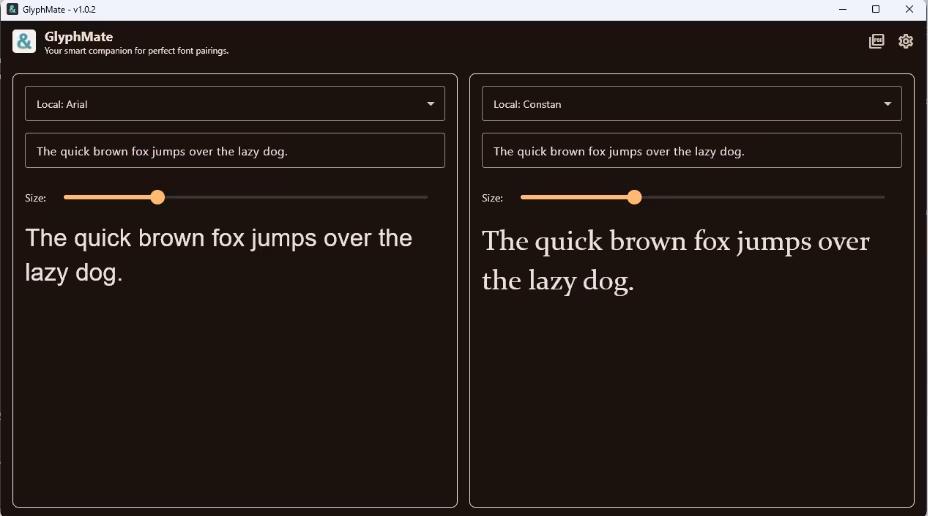Close the GlyphMate window
This screenshot has height=516, width=928.
909,9
